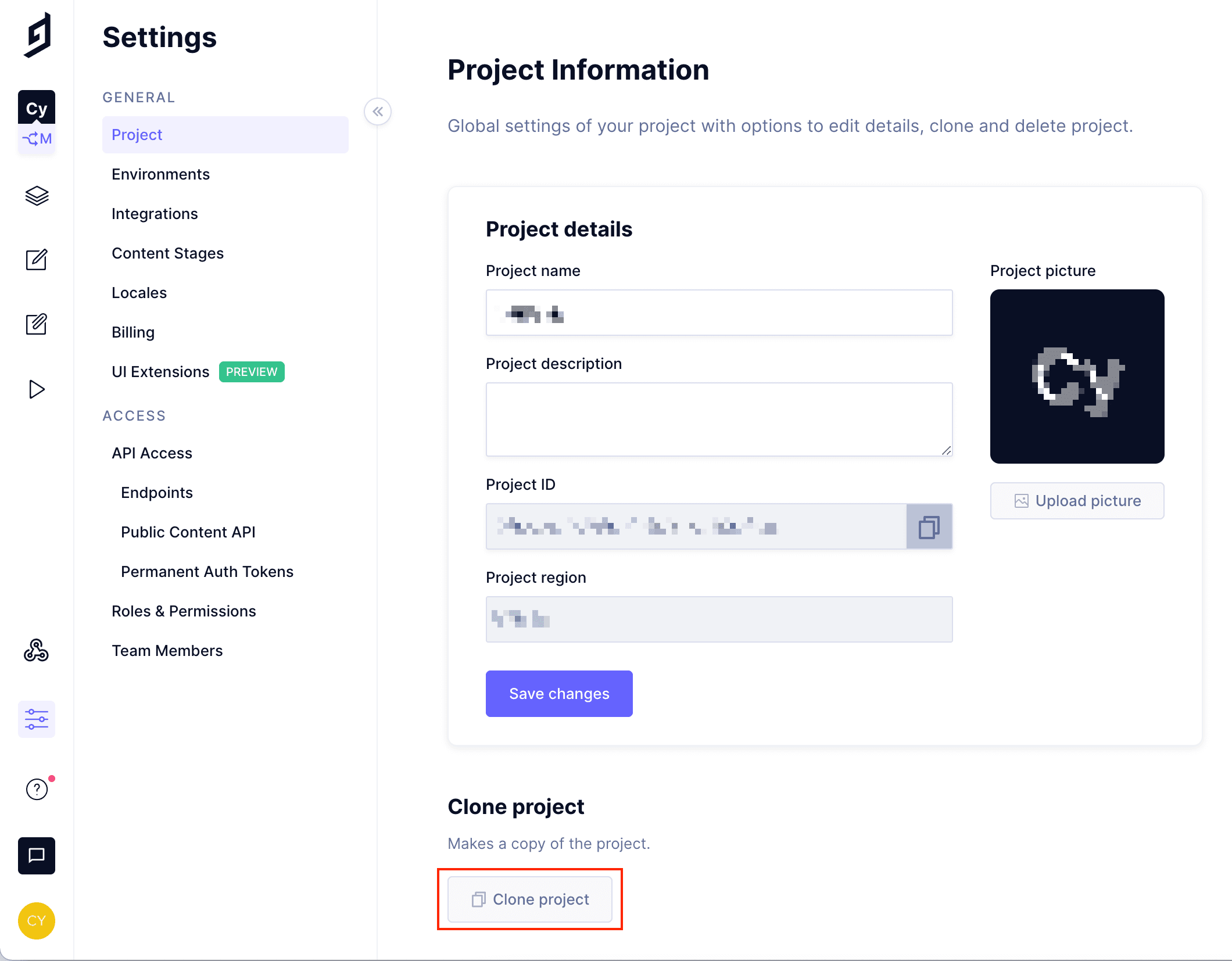Open the Content editor pencil icon
This screenshot has height=961, width=1232.
pos(37,260)
